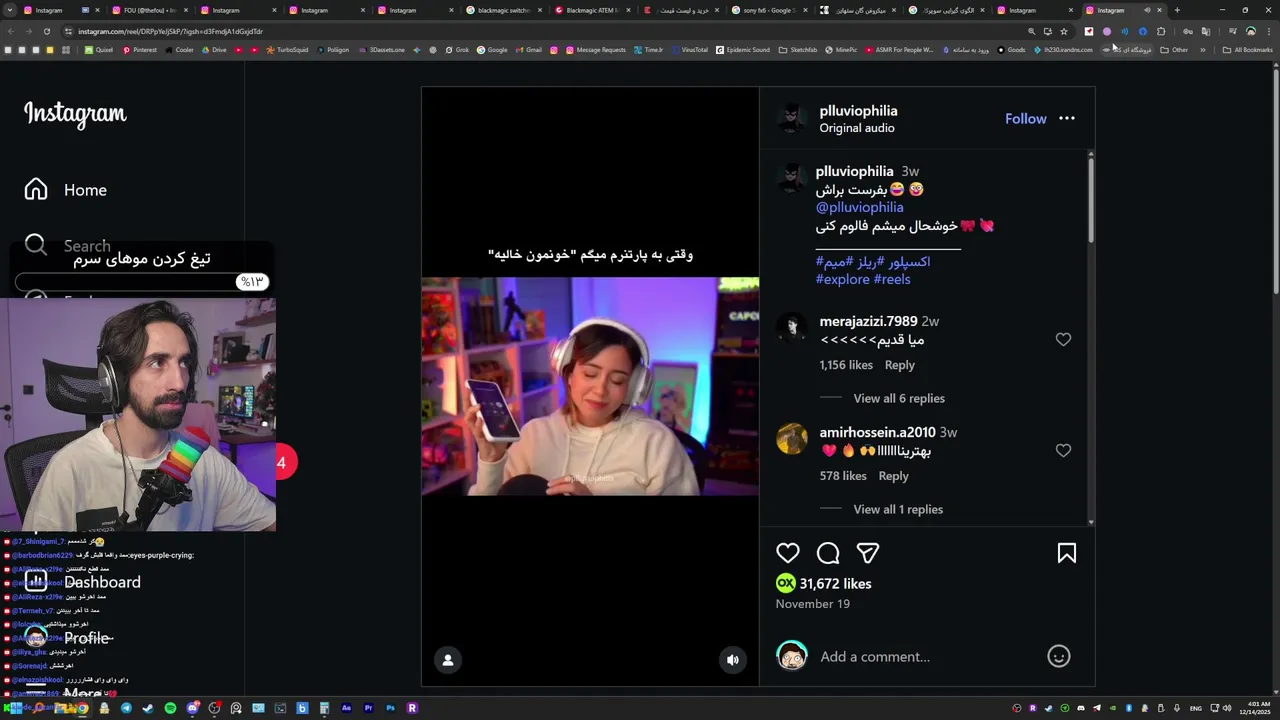Screen dimensions: 1280x720
Task: Open the Epidemic Sound bookmark
Action: coord(743,50)
